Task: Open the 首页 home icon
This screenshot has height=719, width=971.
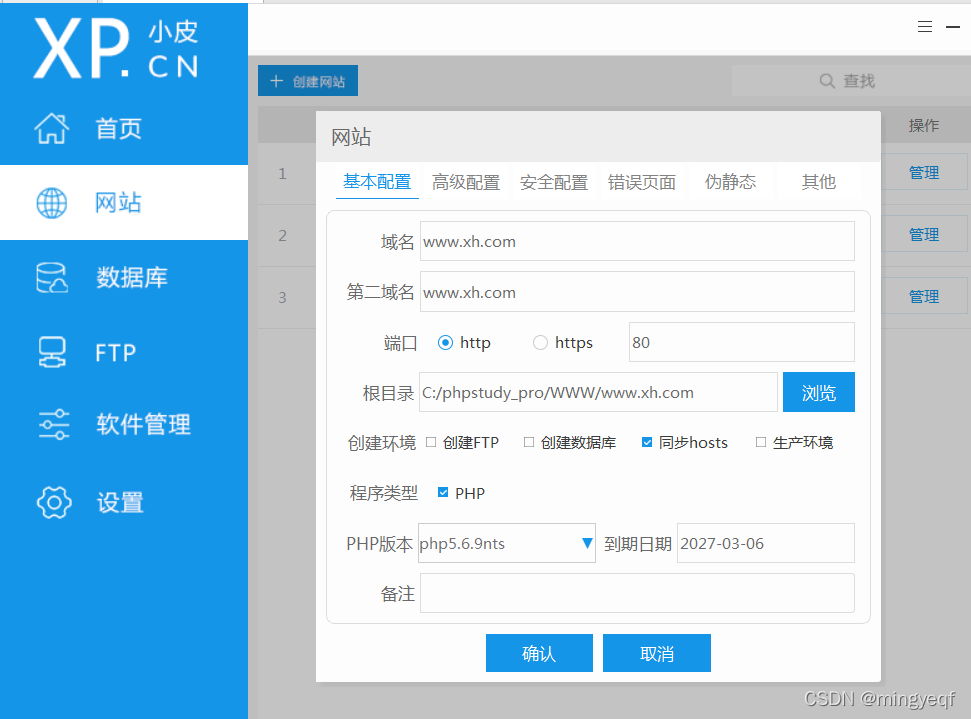Action: point(51,129)
